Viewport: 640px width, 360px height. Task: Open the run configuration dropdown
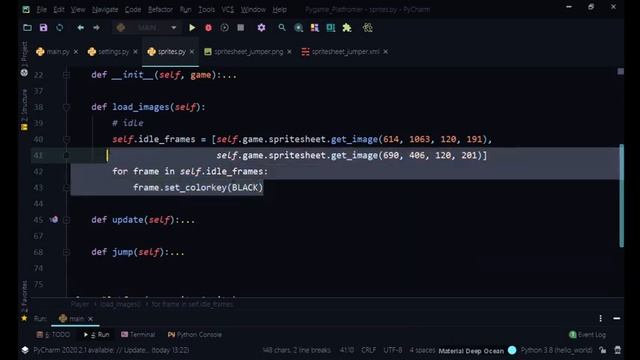point(146,28)
